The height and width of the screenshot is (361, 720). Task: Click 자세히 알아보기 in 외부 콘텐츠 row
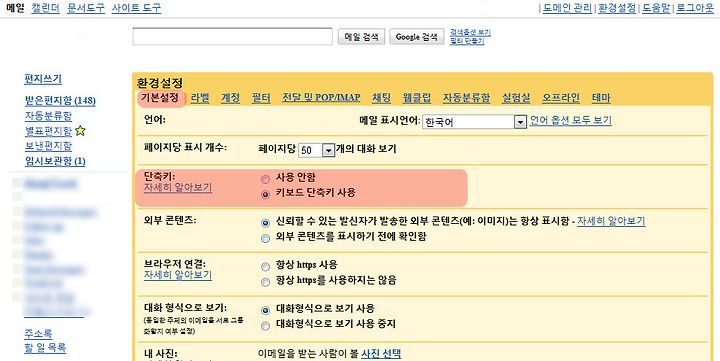[611, 221]
